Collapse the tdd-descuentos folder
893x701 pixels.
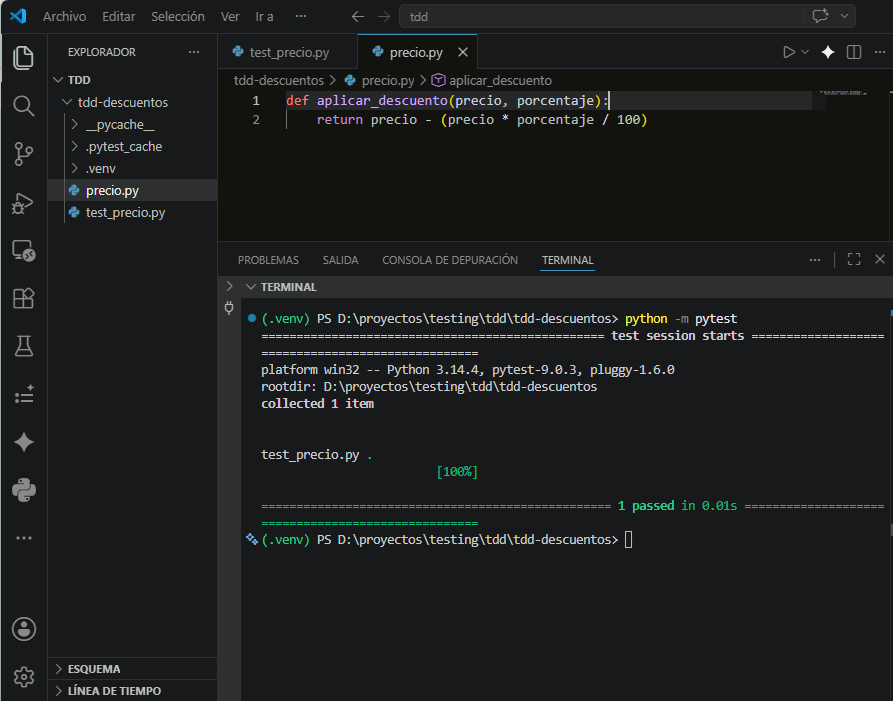point(67,102)
